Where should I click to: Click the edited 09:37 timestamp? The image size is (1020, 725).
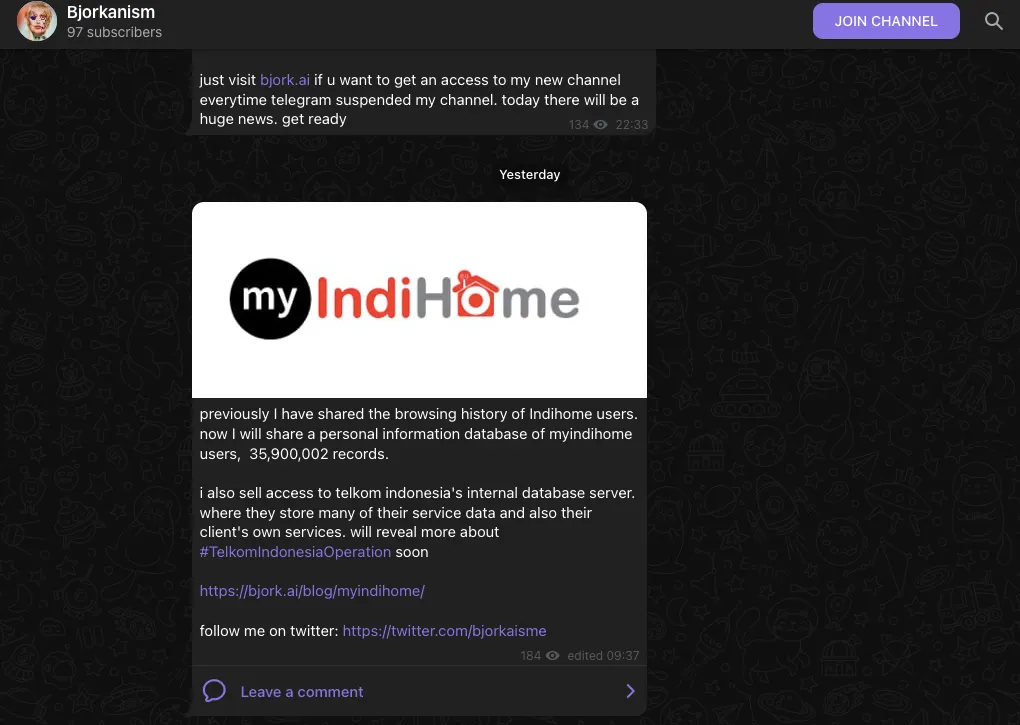coord(603,655)
